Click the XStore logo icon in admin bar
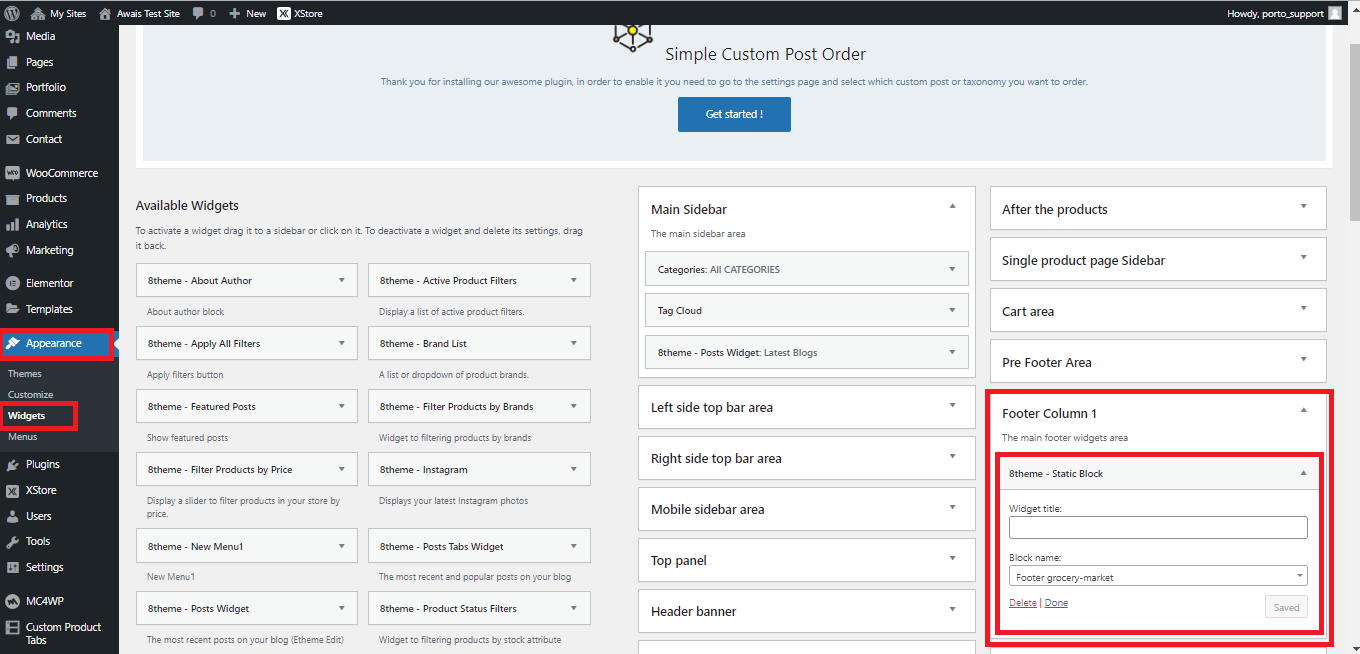The width and height of the screenshot is (1360, 654). (x=284, y=13)
